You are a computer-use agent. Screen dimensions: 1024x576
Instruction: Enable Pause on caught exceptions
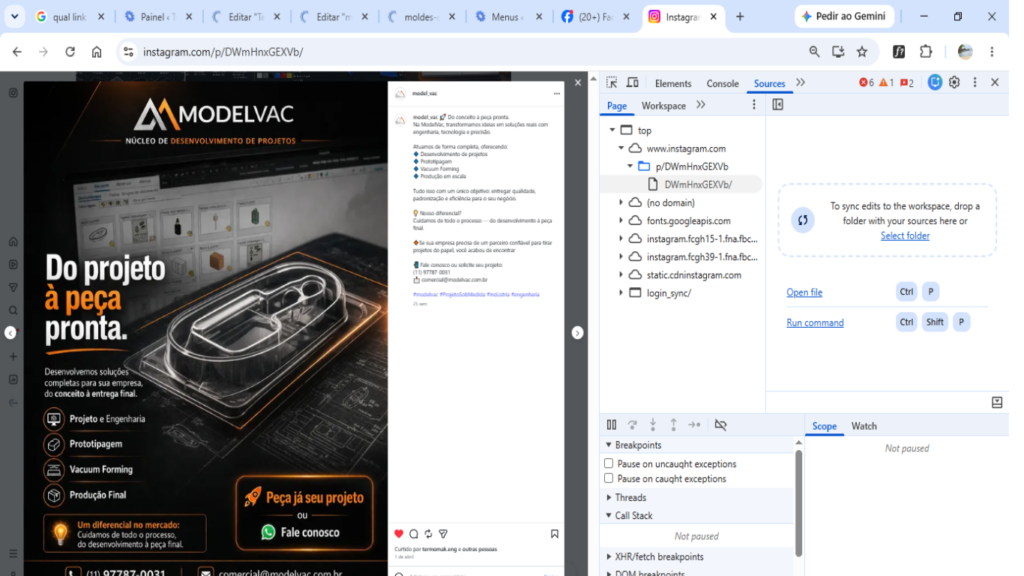pos(609,478)
